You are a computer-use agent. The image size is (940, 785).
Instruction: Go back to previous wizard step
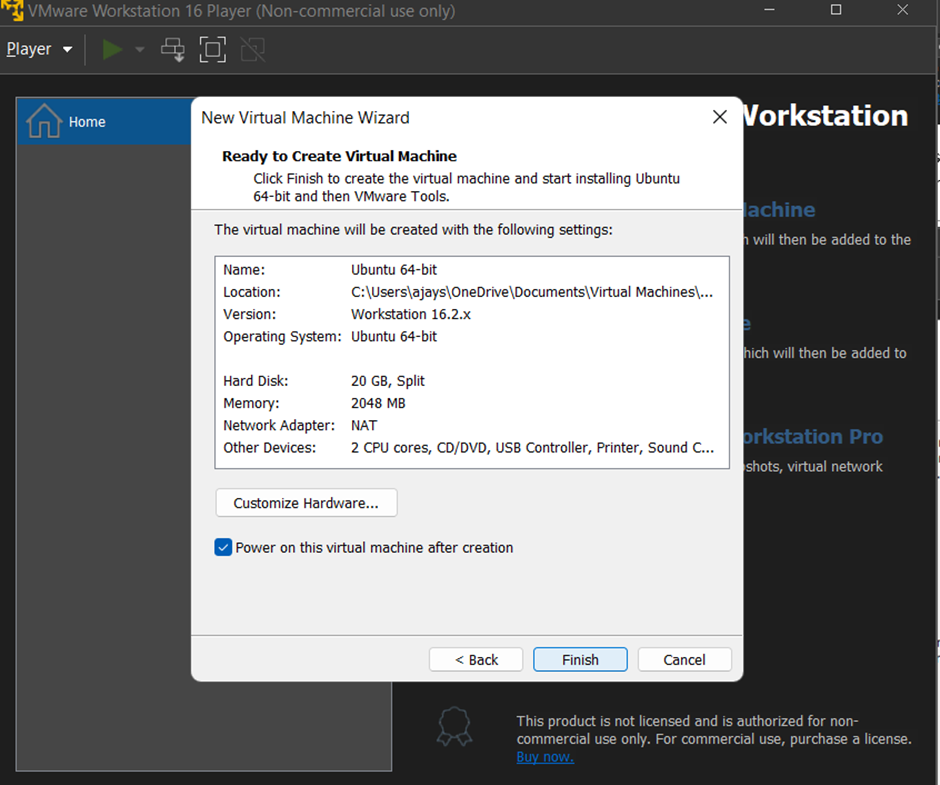tap(476, 660)
